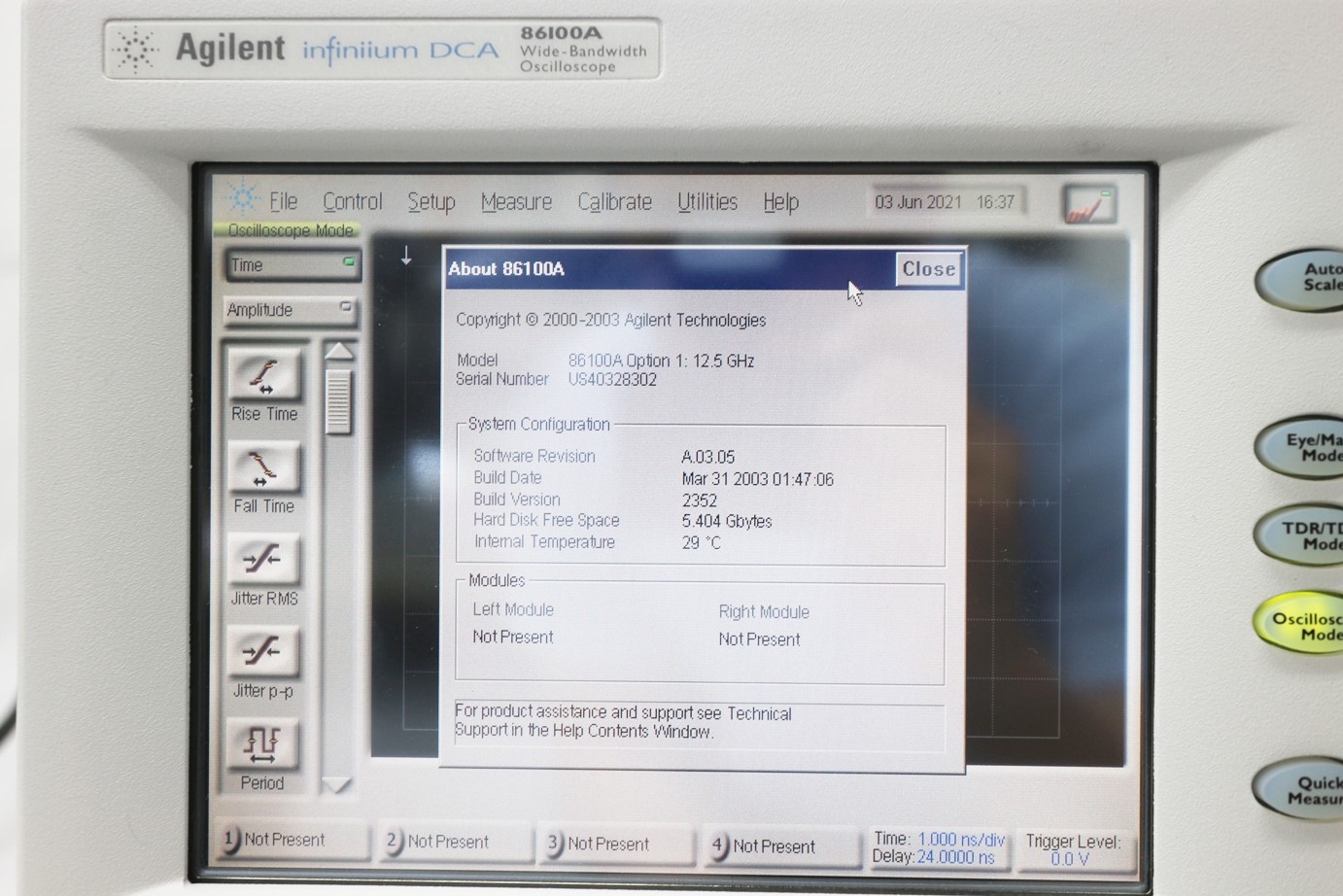Select the Jitter p-p measurement icon
1343x896 pixels.
(x=262, y=652)
